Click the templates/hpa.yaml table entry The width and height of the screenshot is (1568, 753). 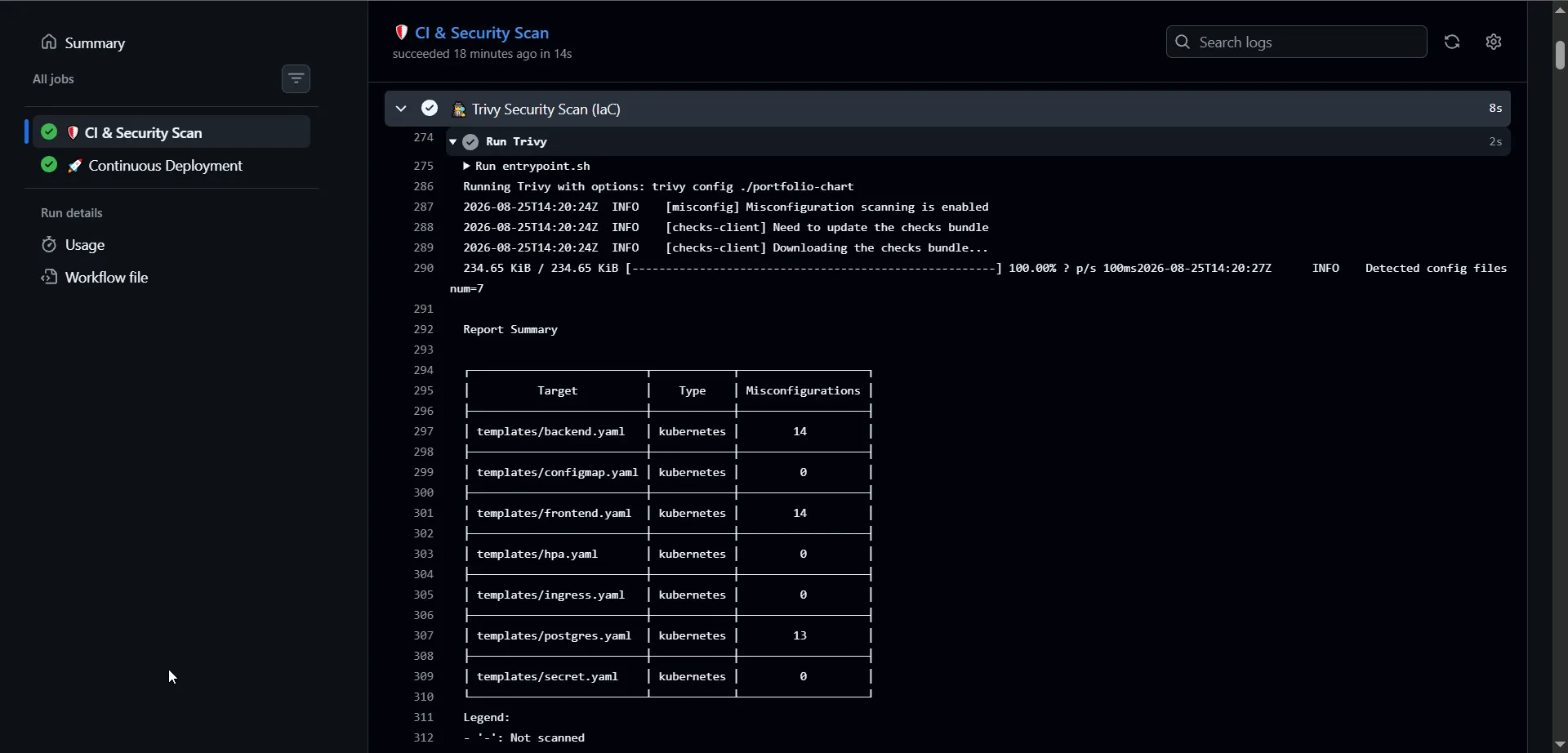pos(537,555)
